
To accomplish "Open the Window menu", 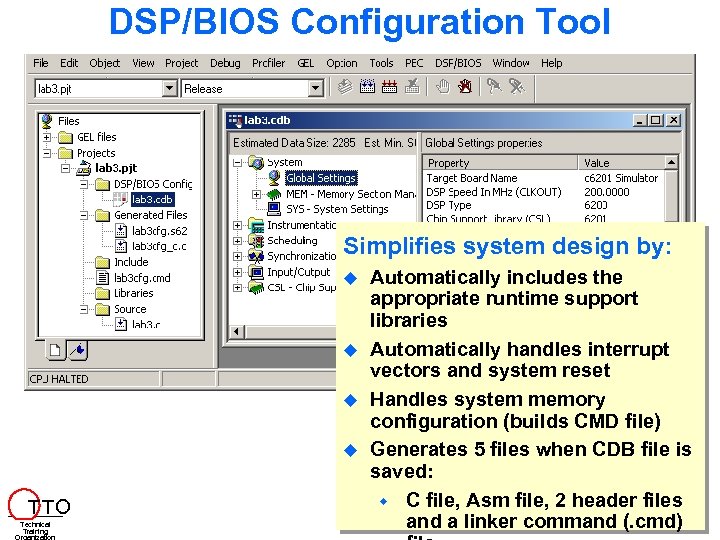I will pos(511,63).
